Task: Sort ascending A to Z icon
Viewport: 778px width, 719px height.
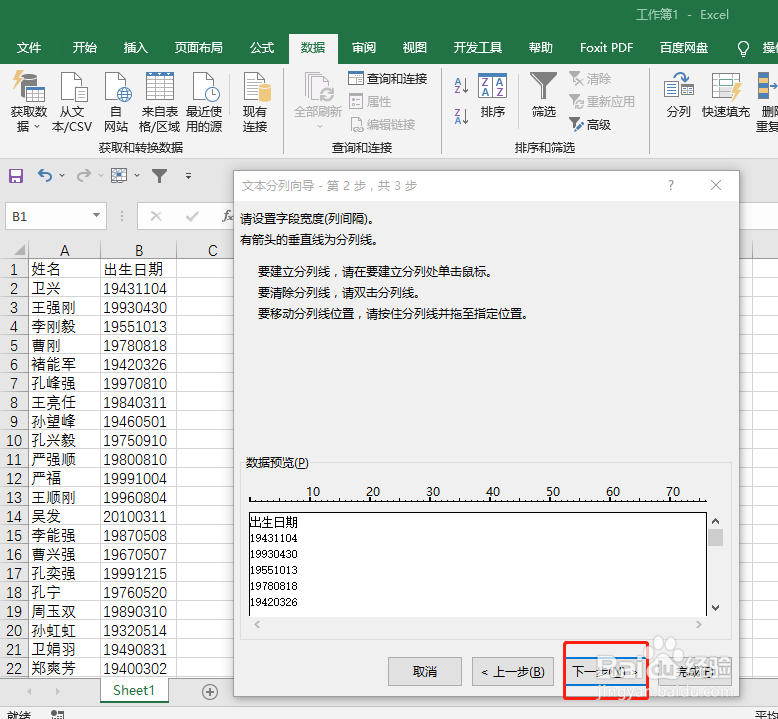Action: [461, 85]
